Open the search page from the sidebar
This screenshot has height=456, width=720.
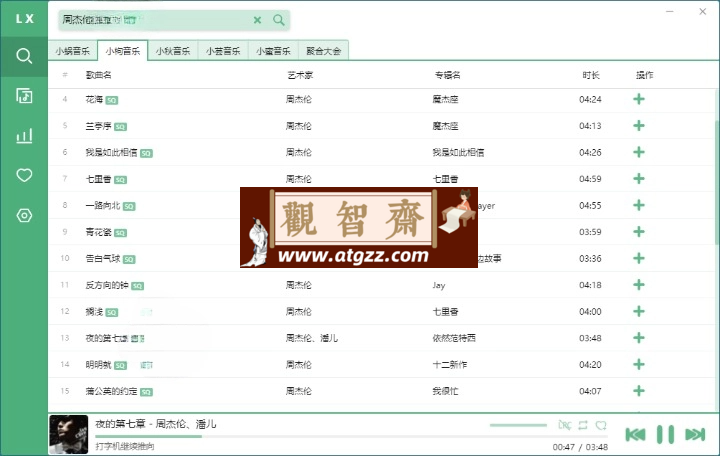24,56
